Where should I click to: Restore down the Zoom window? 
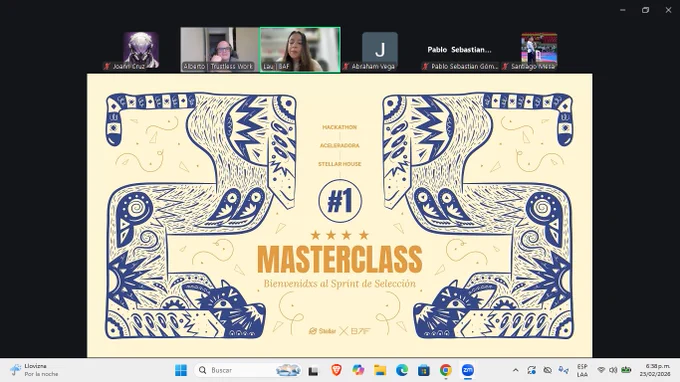pos(645,10)
